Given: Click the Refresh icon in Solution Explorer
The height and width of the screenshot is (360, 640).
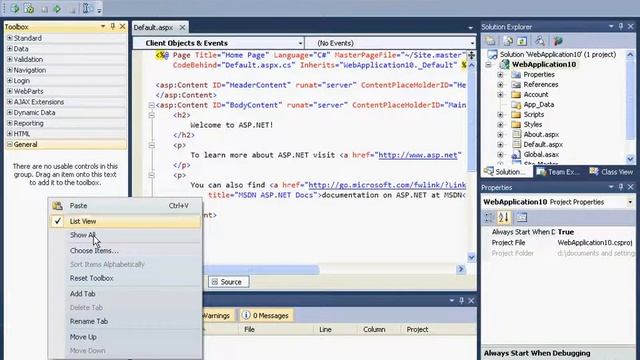Looking at the screenshot, I should point(522,41).
